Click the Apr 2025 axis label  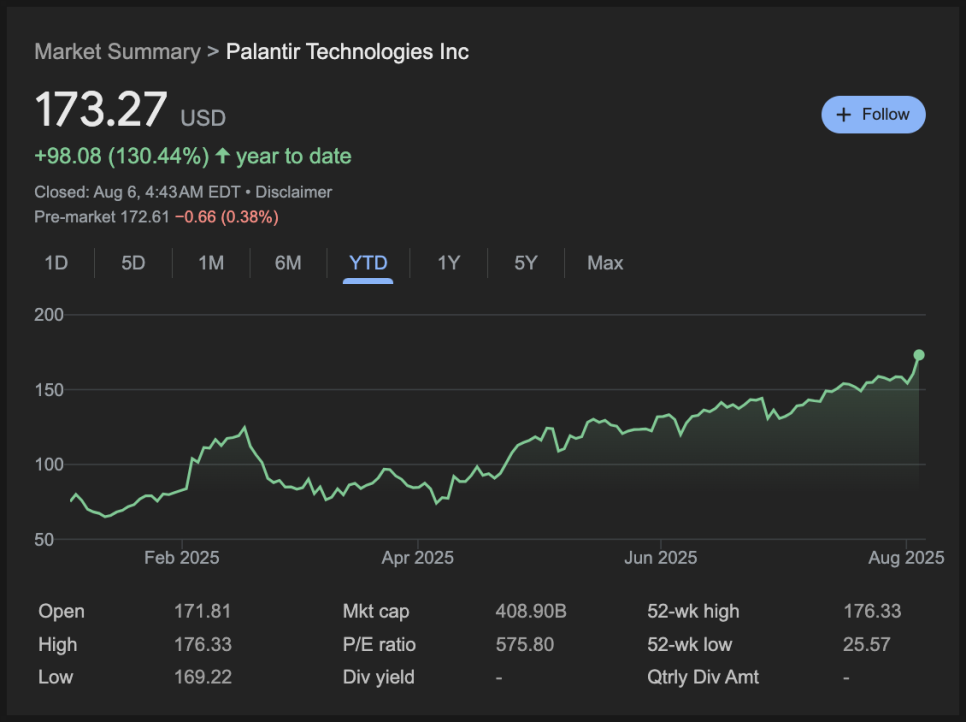tap(418, 558)
